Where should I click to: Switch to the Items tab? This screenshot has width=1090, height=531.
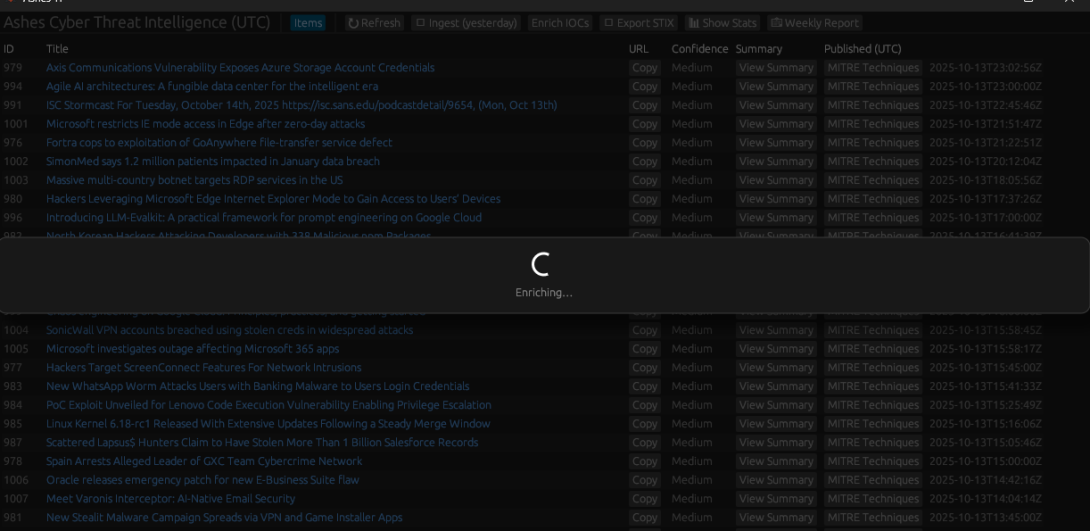(308, 23)
